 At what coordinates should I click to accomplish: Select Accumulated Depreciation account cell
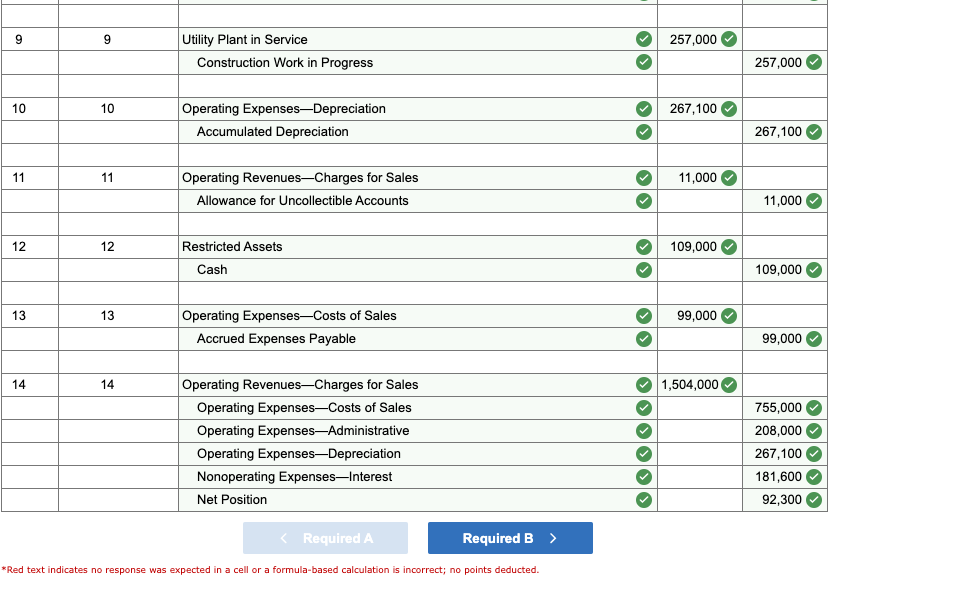418,131
